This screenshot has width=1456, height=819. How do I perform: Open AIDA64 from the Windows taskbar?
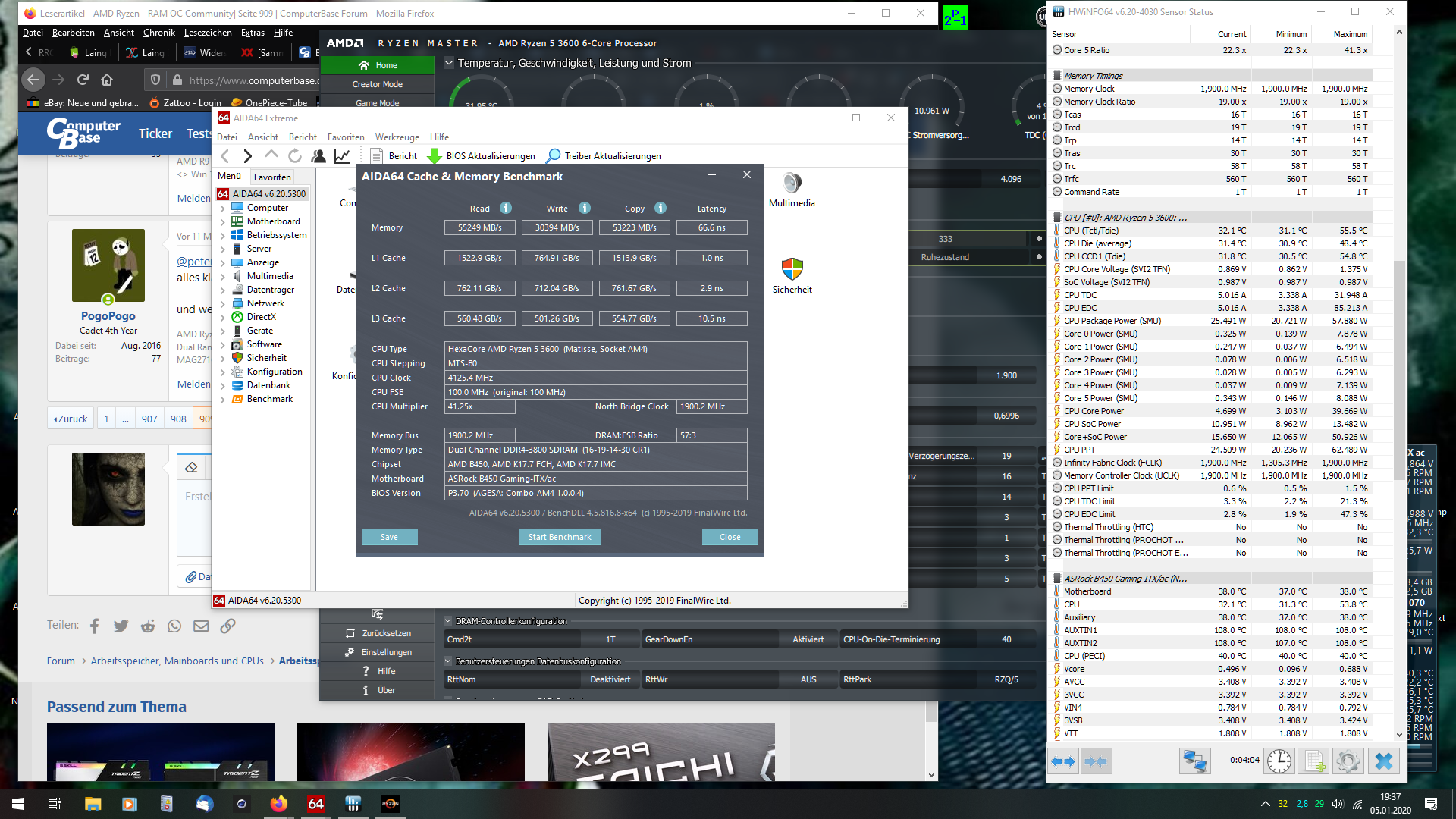tap(316, 804)
